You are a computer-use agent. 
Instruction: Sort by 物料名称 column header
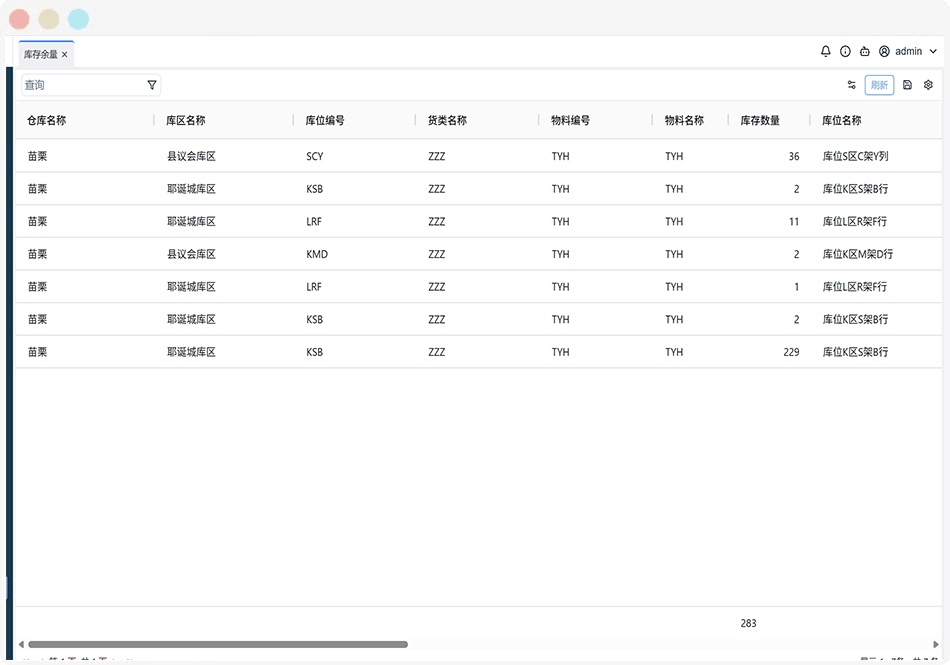click(x=684, y=121)
